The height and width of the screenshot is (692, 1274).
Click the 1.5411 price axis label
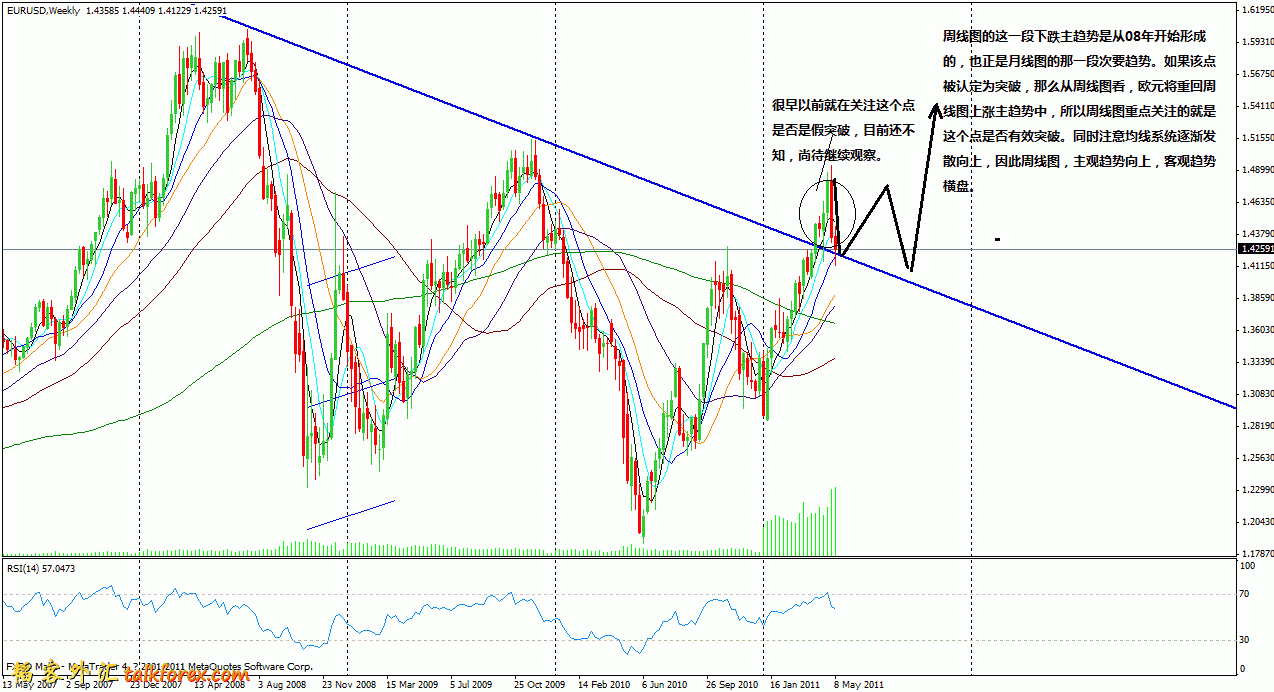click(x=1256, y=106)
